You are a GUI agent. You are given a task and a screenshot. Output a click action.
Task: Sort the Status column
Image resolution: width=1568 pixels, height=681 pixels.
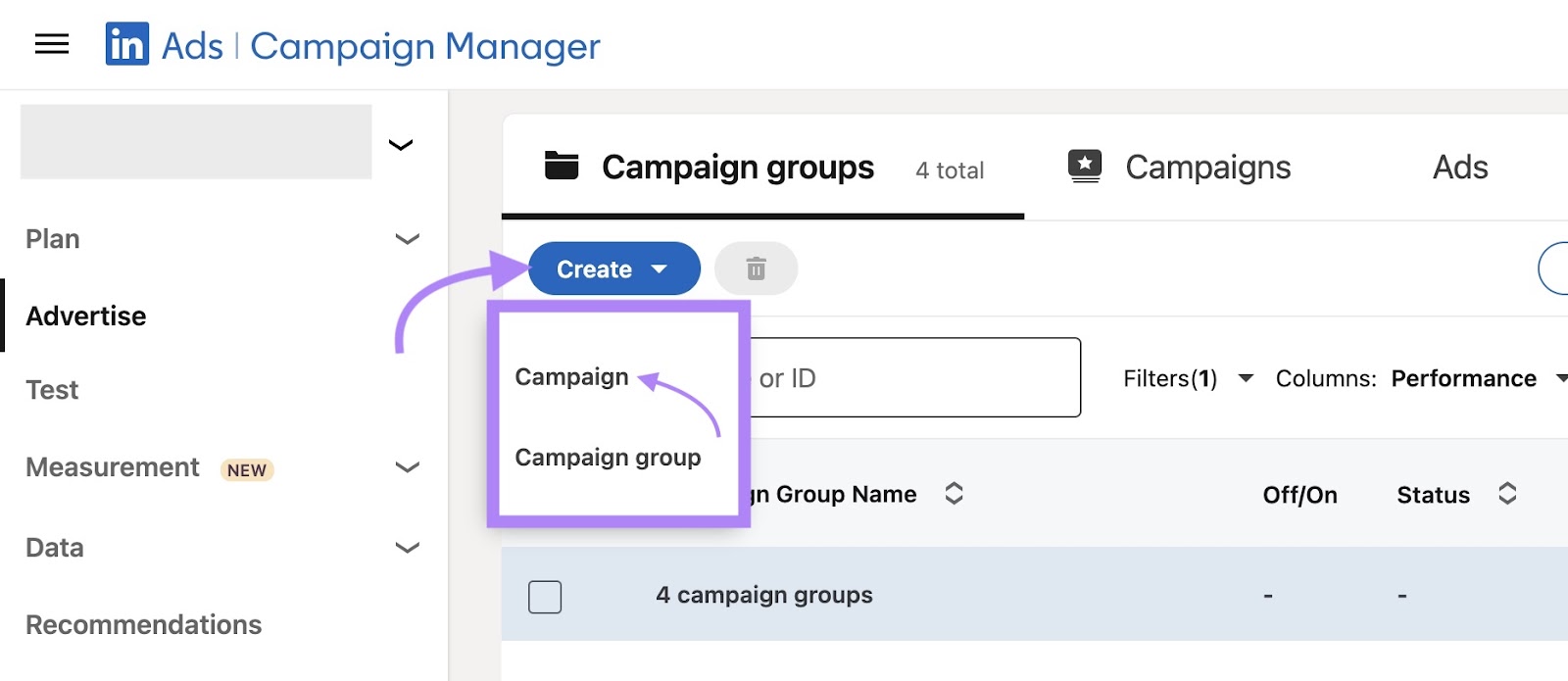pos(1506,494)
